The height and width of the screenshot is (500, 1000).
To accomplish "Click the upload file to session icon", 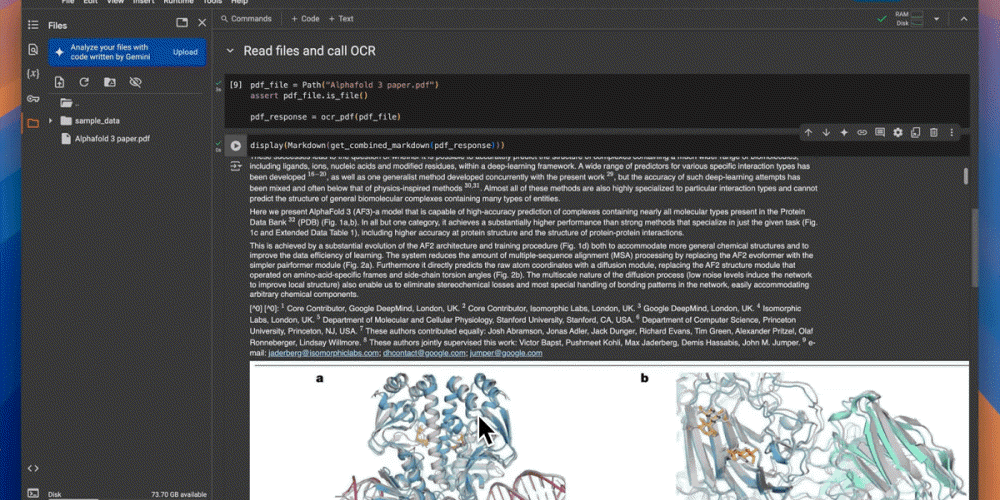I will click(59, 82).
